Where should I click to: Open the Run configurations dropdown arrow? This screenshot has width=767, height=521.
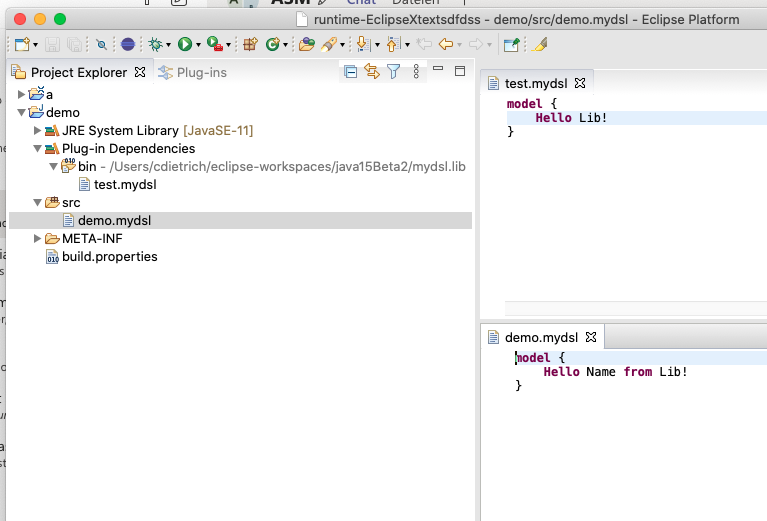198,45
